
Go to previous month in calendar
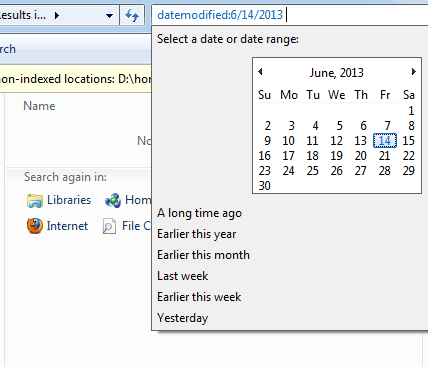coord(260,72)
